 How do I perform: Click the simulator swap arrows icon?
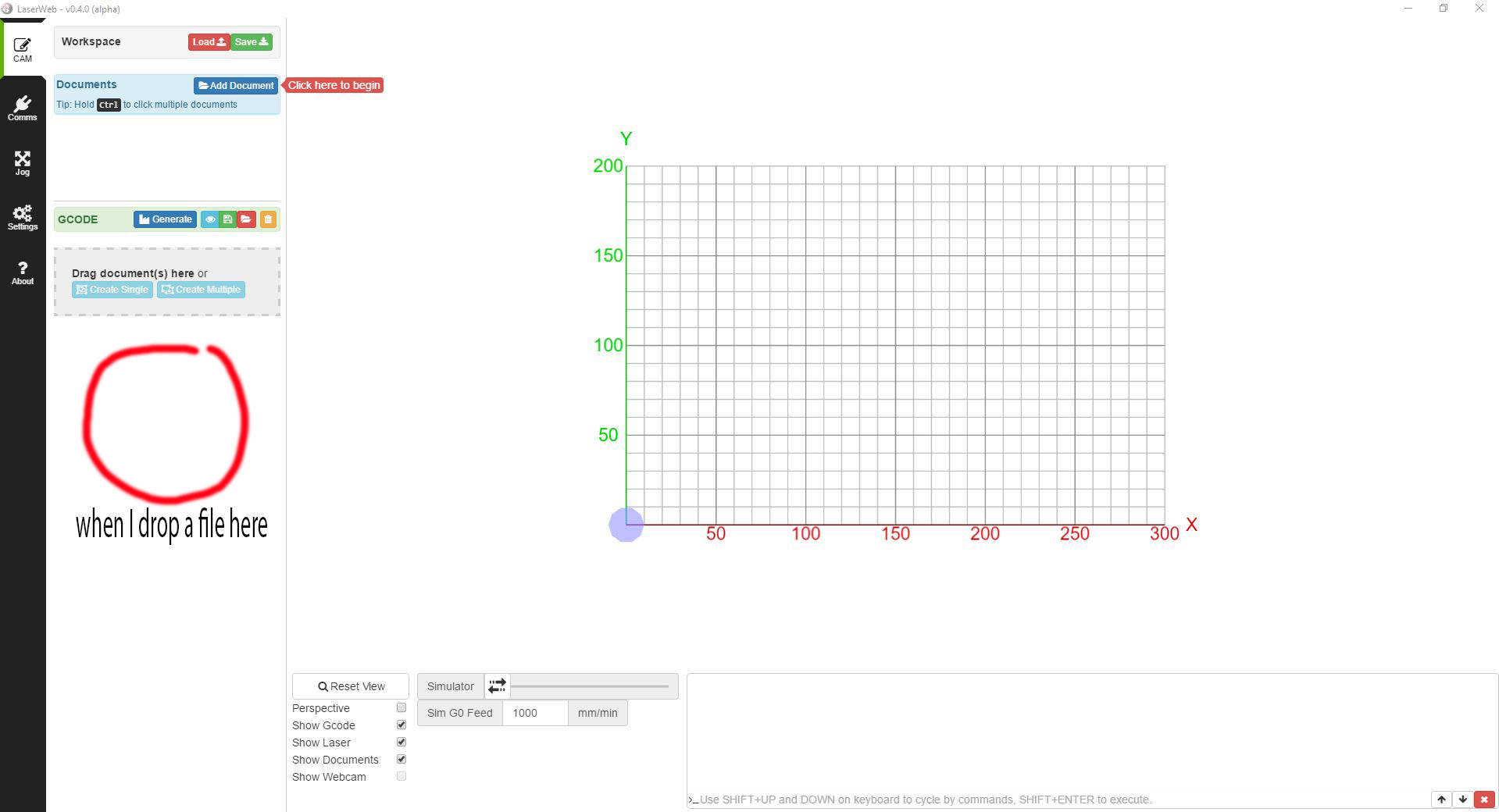[x=497, y=686]
